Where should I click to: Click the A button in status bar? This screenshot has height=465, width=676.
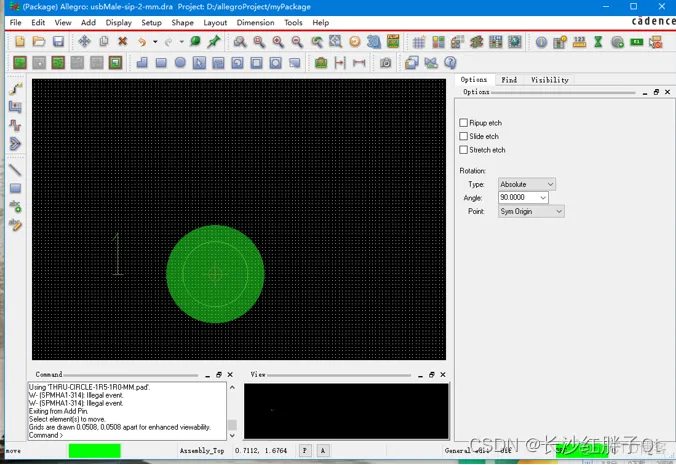322,450
